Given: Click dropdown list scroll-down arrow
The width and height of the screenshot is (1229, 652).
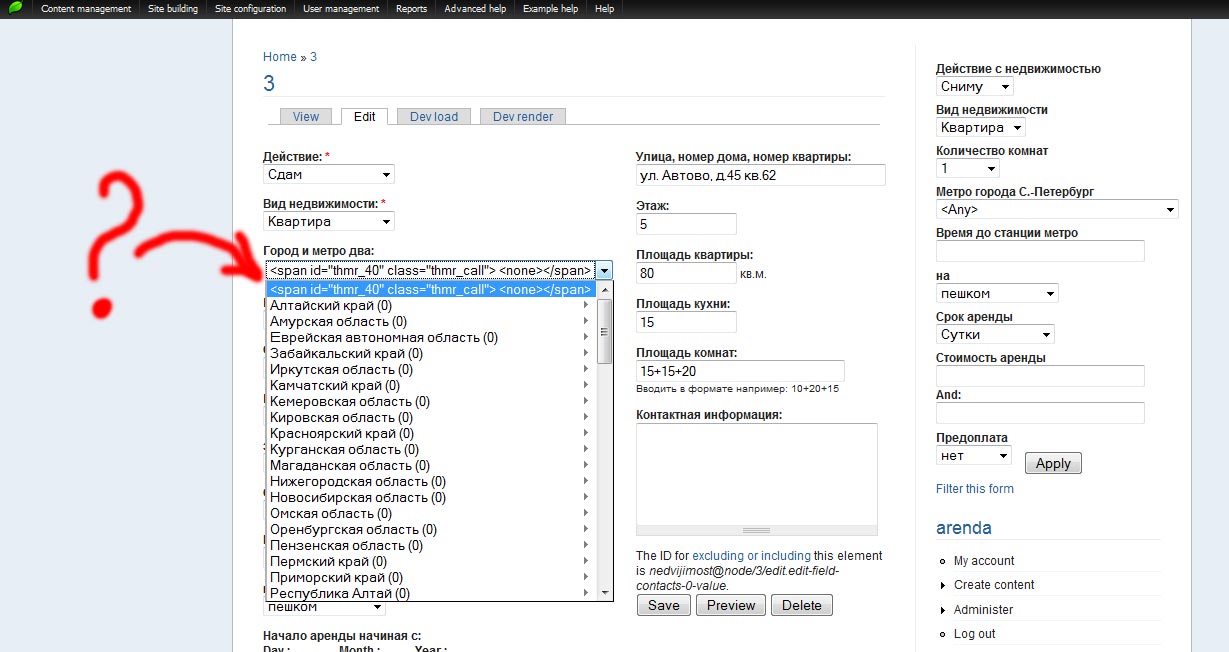Looking at the screenshot, I should [604, 593].
